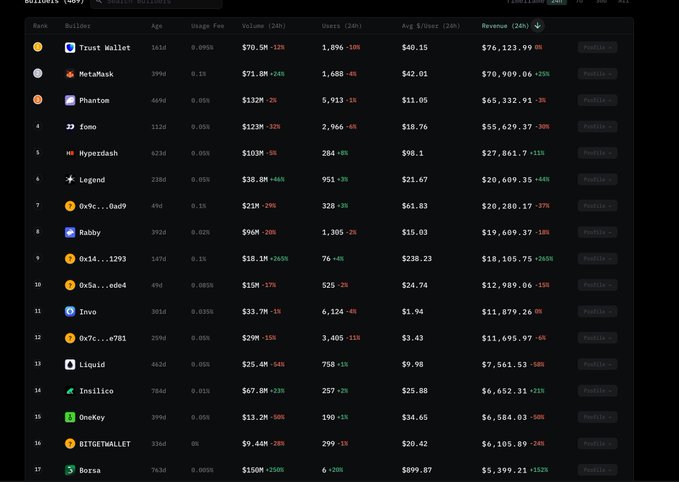Click revenue value '$76,123.99'
This screenshot has height=482, width=679.
coord(507,48)
